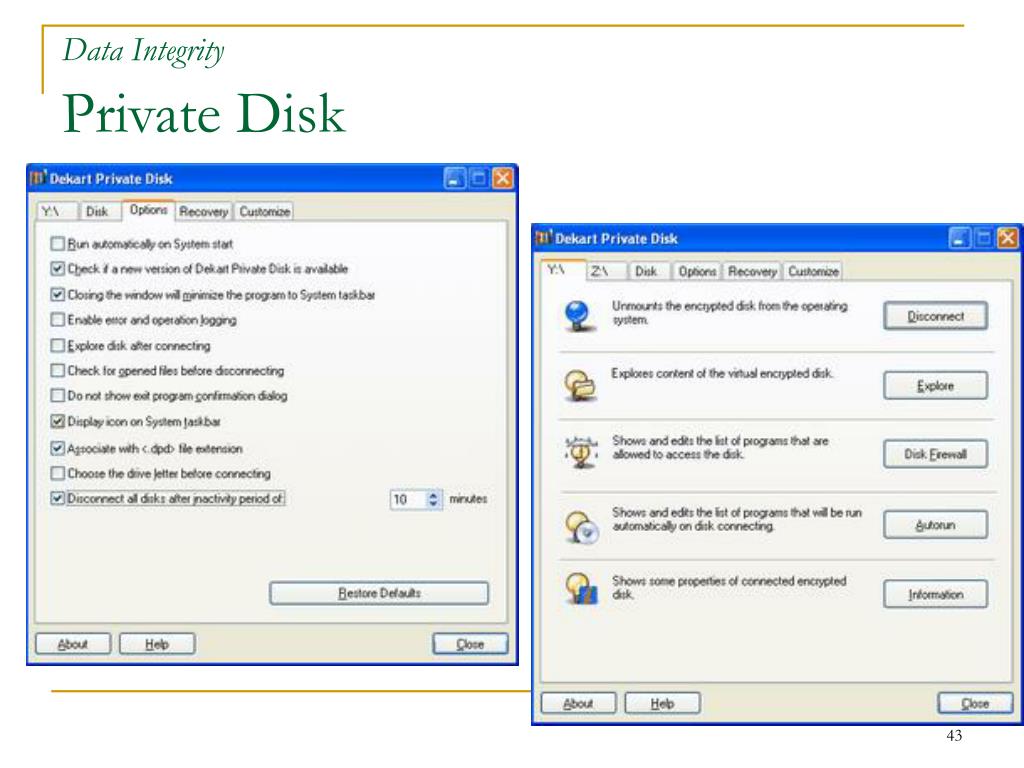Uncheck Display icon on System taskbar
Image resolution: width=1024 pixels, height=768 pixels.
click(x=57, y=421)
